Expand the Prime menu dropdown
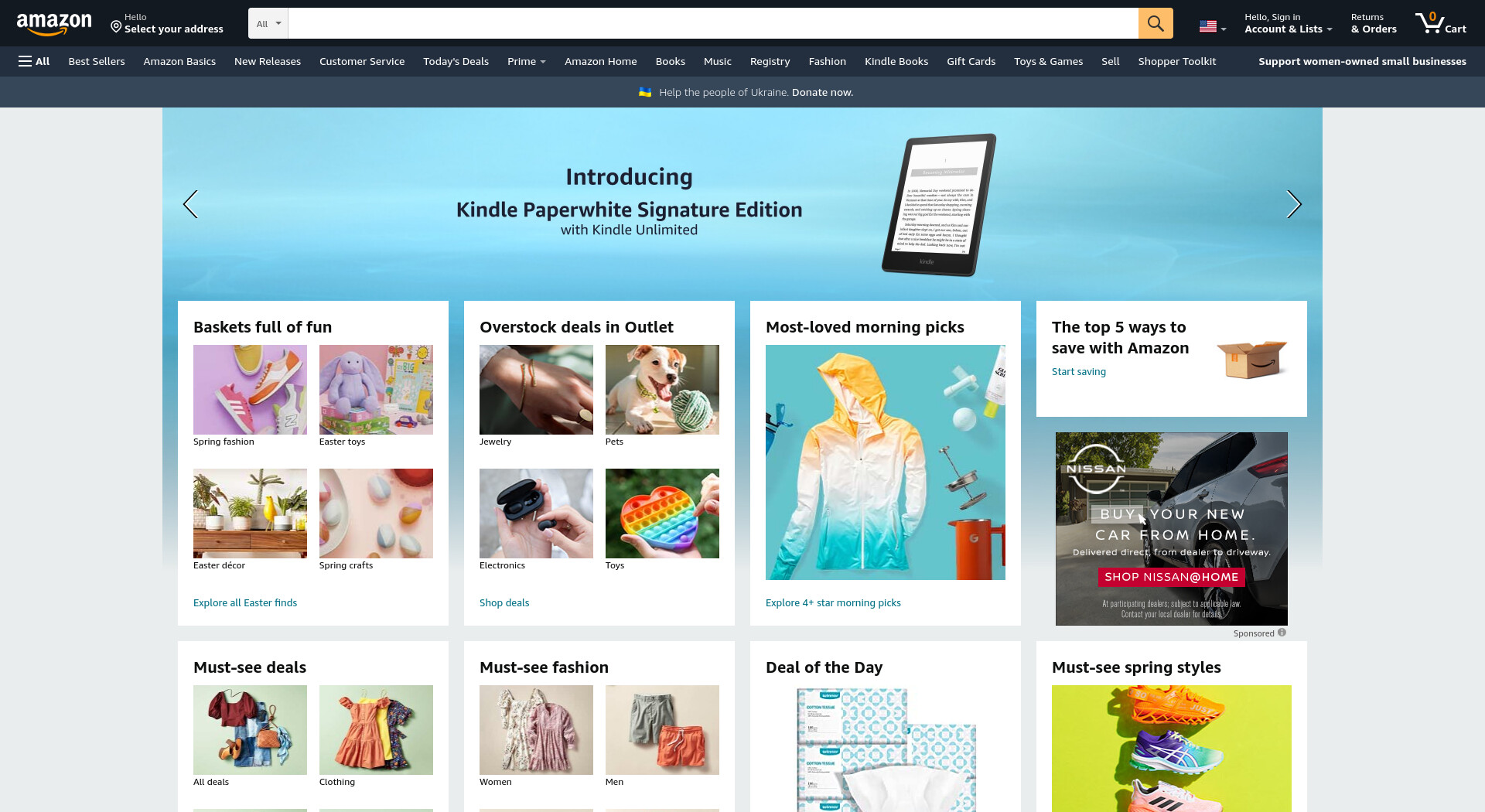This screenshot has width=1485, height=812. coord(527,61)
